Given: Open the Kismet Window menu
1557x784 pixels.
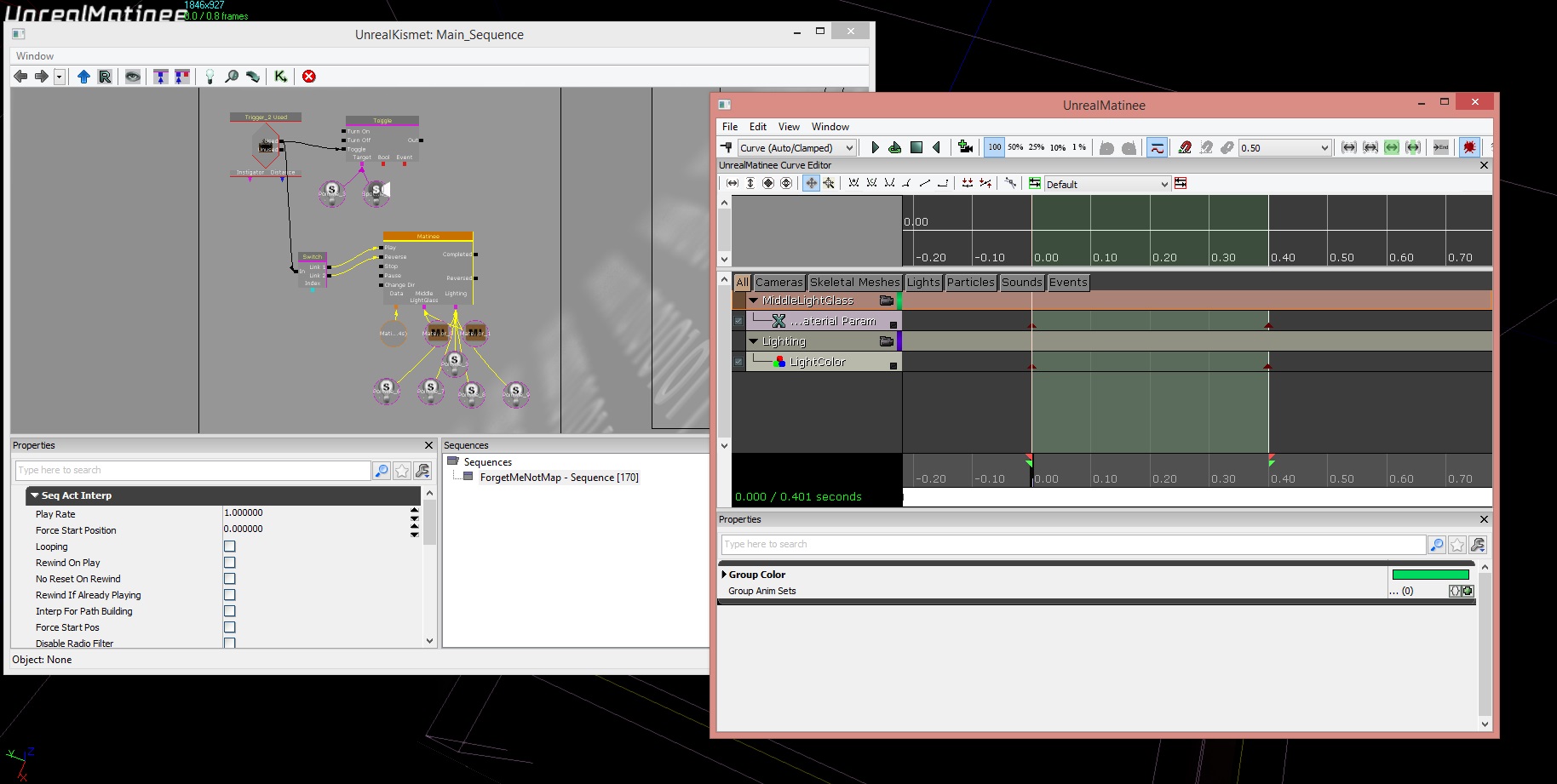Looking at the screenshot, I should pos(35,56).
